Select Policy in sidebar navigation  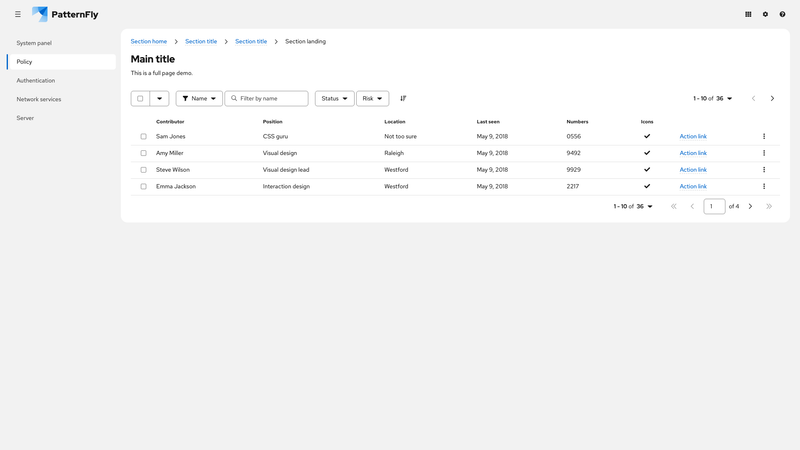click(x=61, y=62)
